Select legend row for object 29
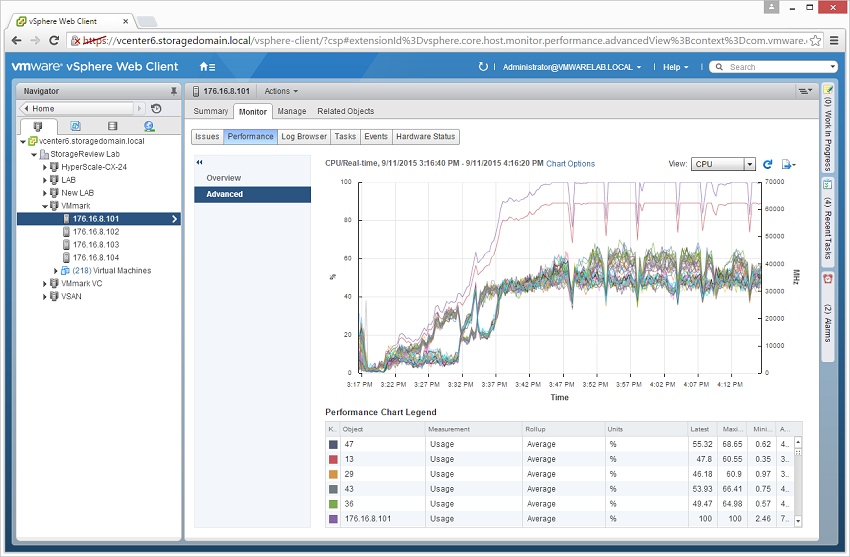This screenshot has width=850, height=557. 559,474
